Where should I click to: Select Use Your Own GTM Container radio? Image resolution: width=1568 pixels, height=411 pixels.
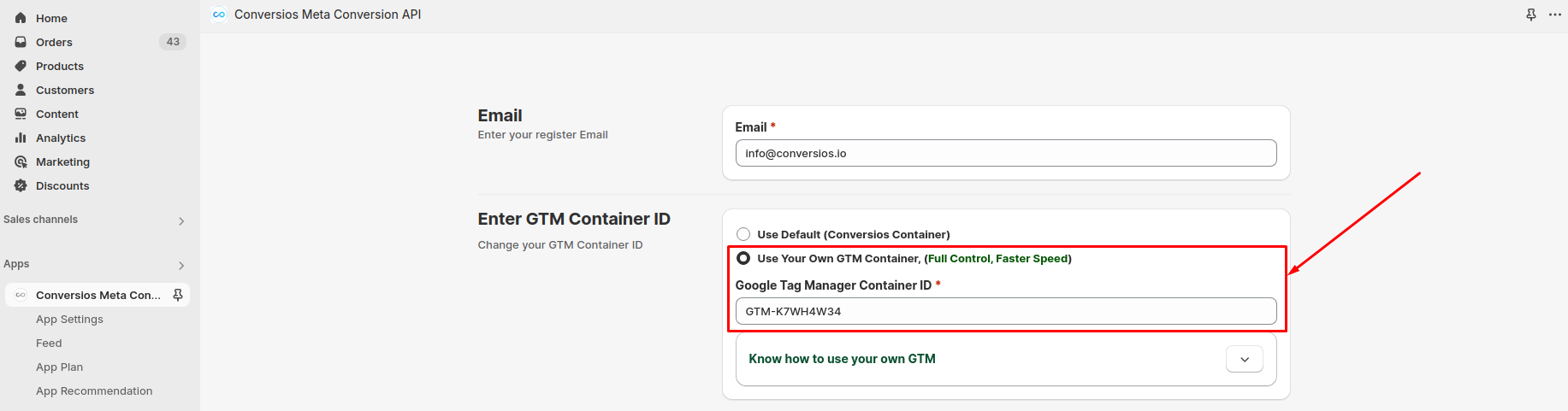pyautogui.click(x=743, y=258)
